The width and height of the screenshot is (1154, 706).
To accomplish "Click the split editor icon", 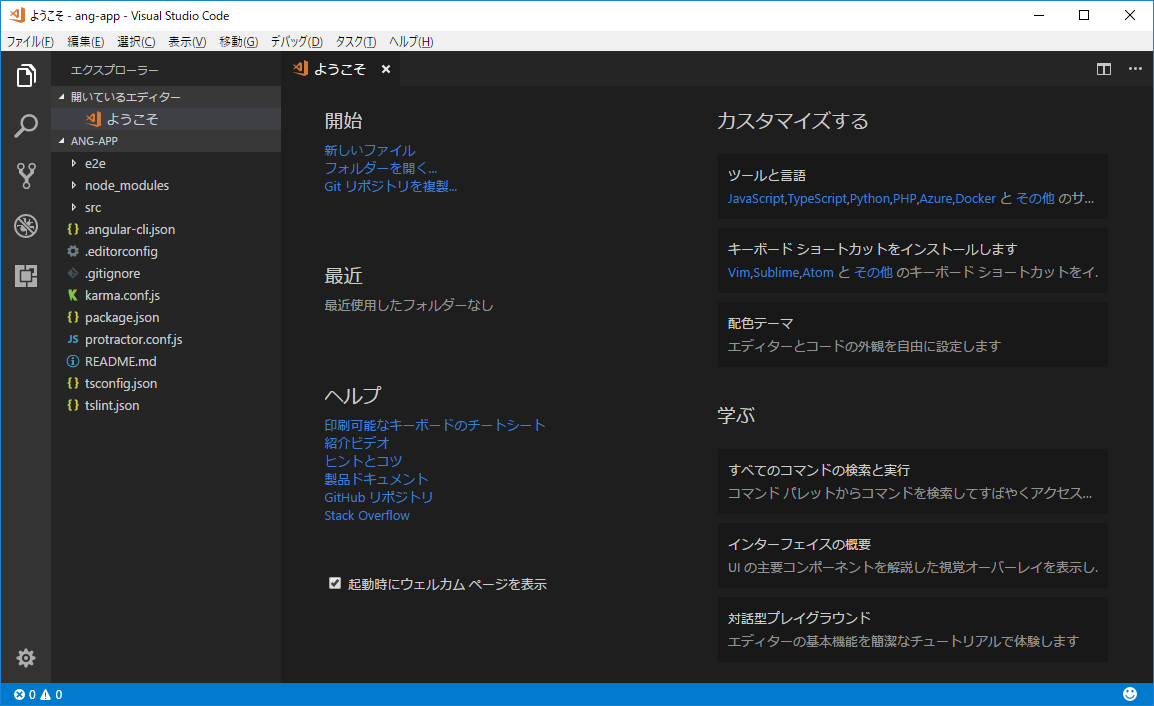I will pos(1104,69).
